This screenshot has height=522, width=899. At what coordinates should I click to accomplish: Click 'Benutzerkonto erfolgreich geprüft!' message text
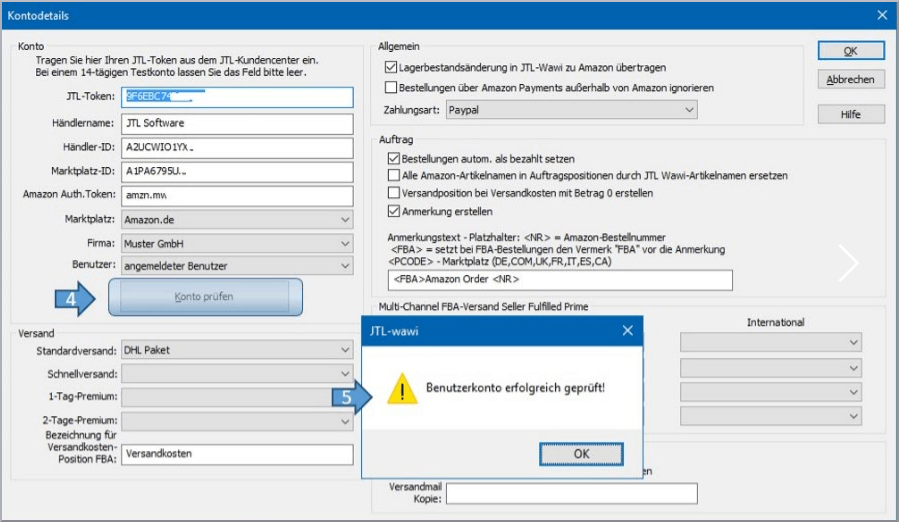coord(515,388)
